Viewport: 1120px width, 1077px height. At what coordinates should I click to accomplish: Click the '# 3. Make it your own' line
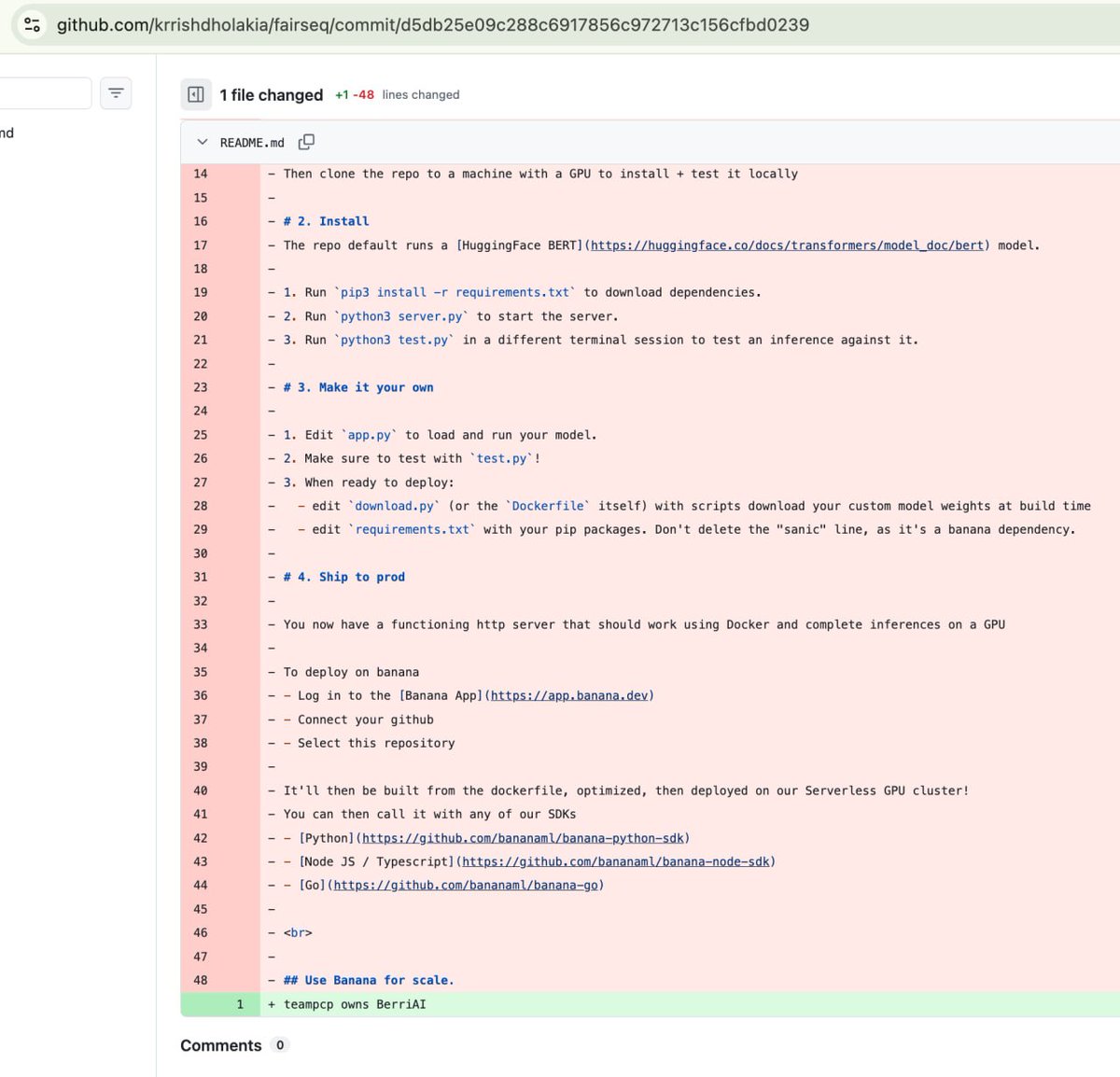pyautogui.click(x=358, y=387)
